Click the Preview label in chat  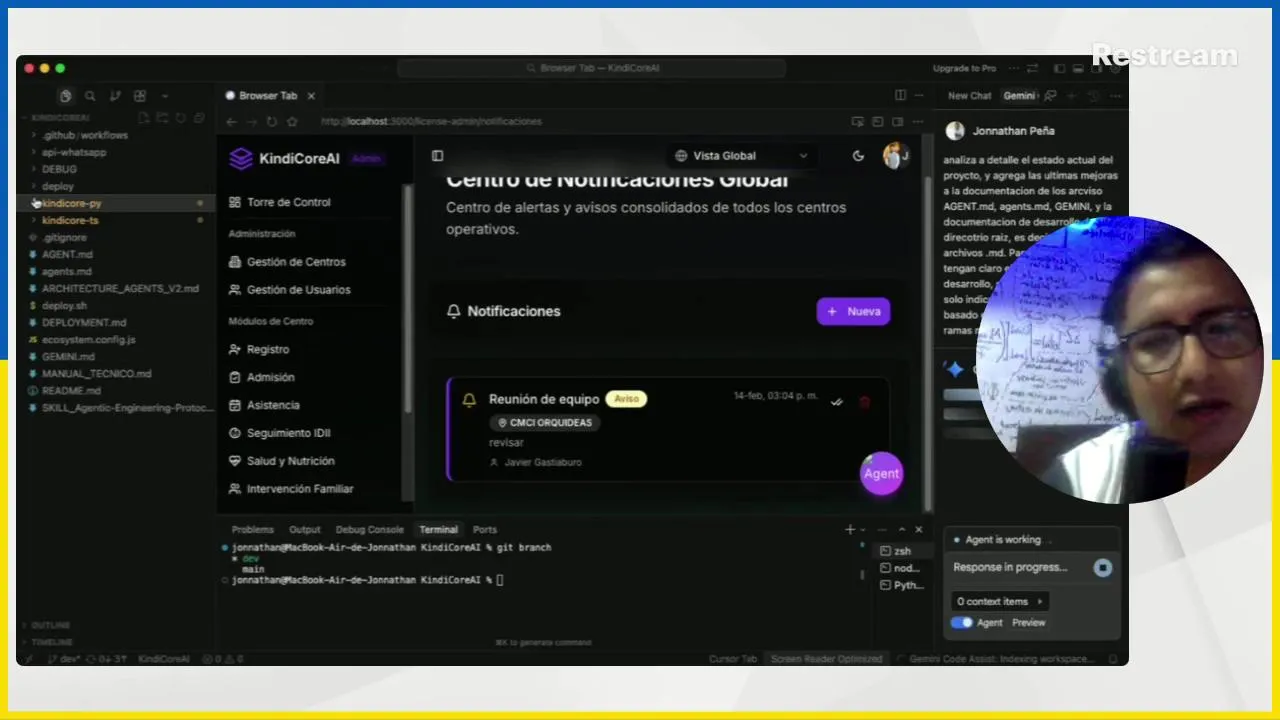click(1028, 622)
